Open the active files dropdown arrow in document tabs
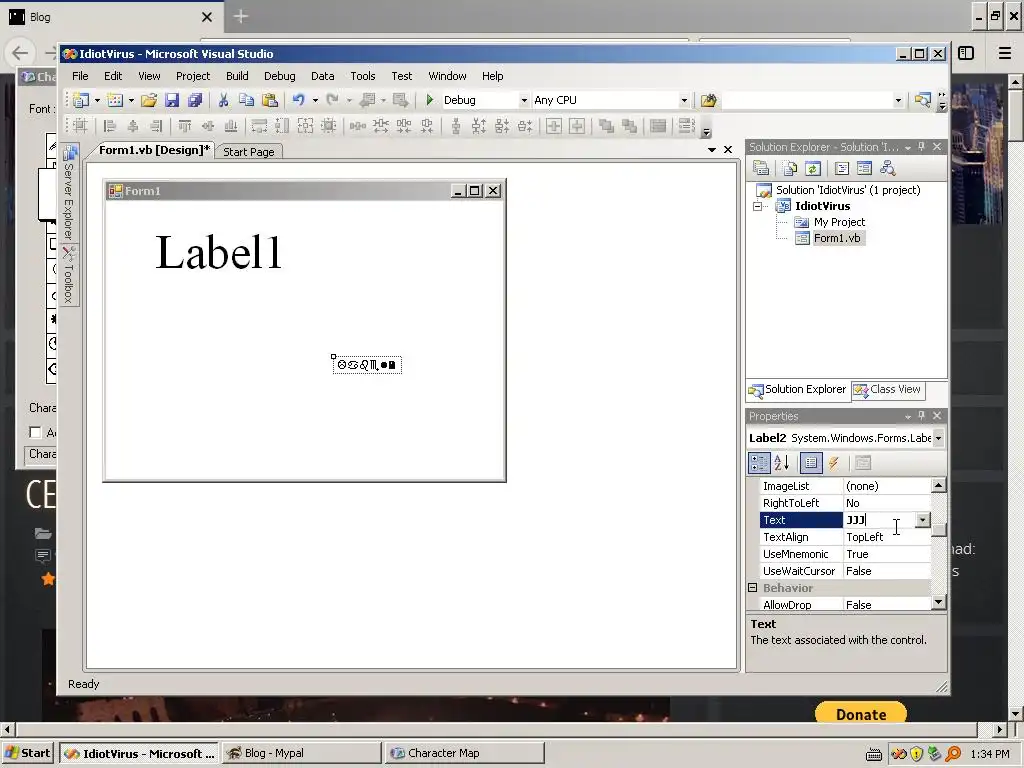1024x768 pixels. (x=712, y=150)
